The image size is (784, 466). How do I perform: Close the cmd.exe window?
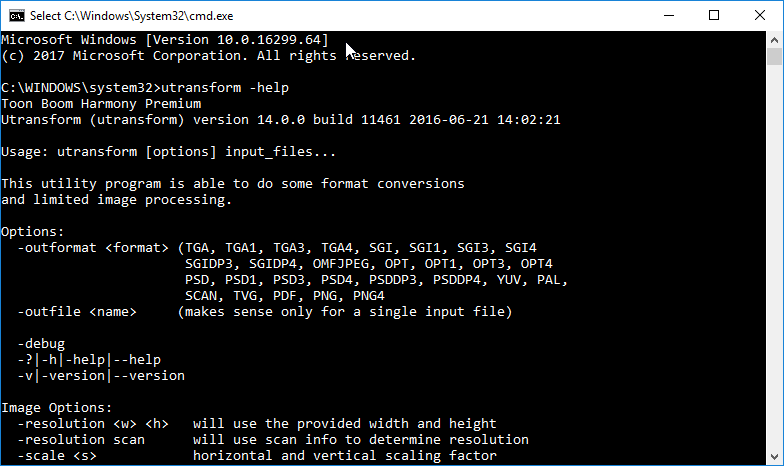click(760, 15)
